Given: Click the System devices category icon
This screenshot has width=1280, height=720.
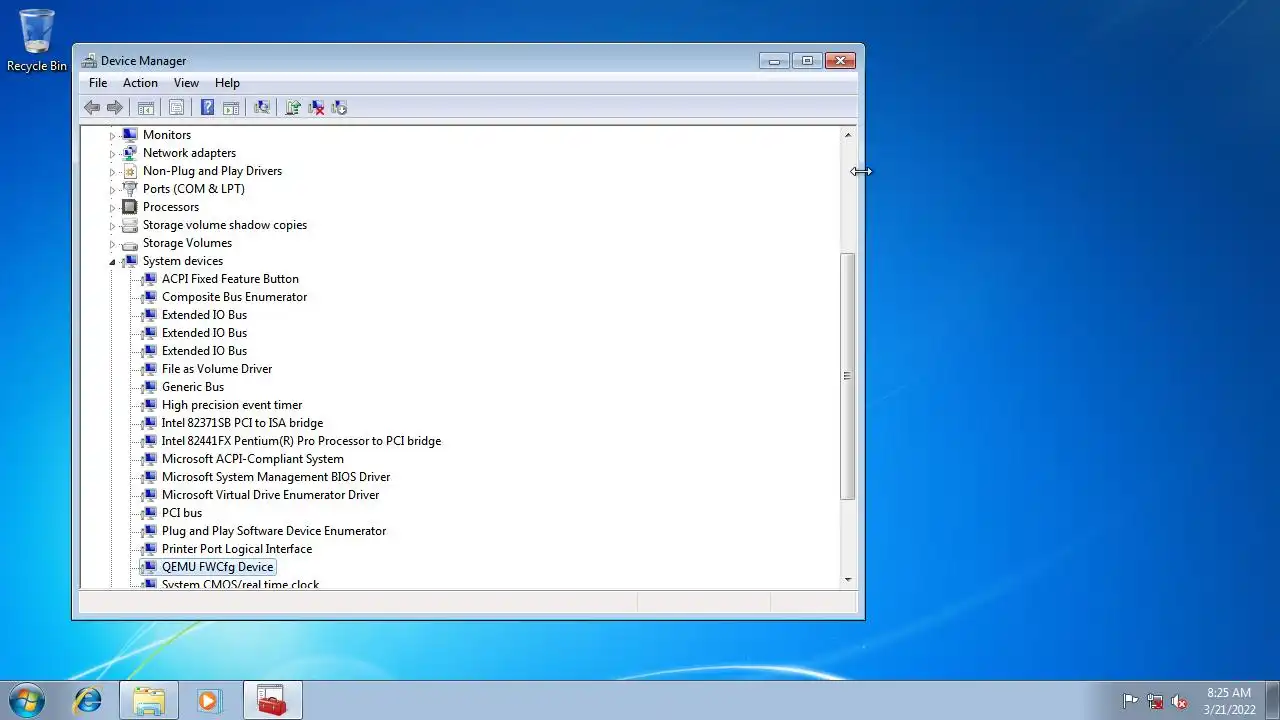Looking at the screenshot, I should pyautogui.click(x=129, y=261).
